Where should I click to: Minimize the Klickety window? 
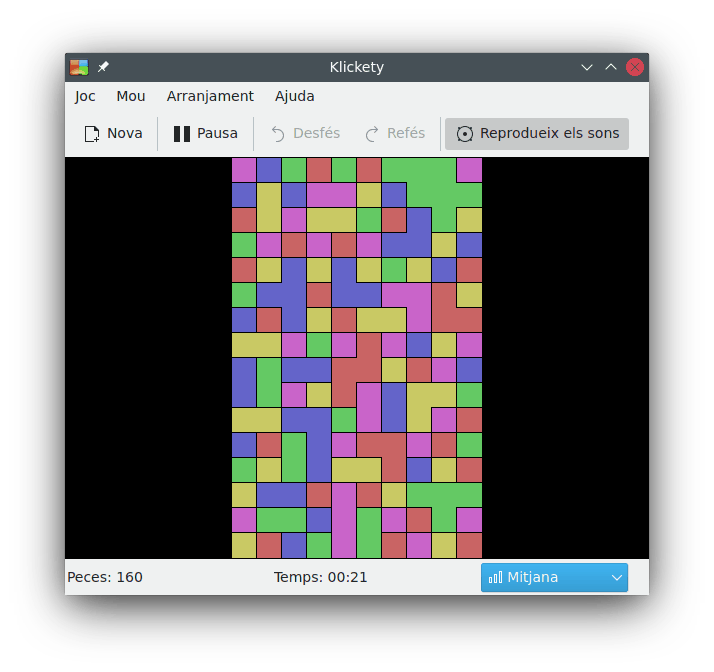click(587, 67)
